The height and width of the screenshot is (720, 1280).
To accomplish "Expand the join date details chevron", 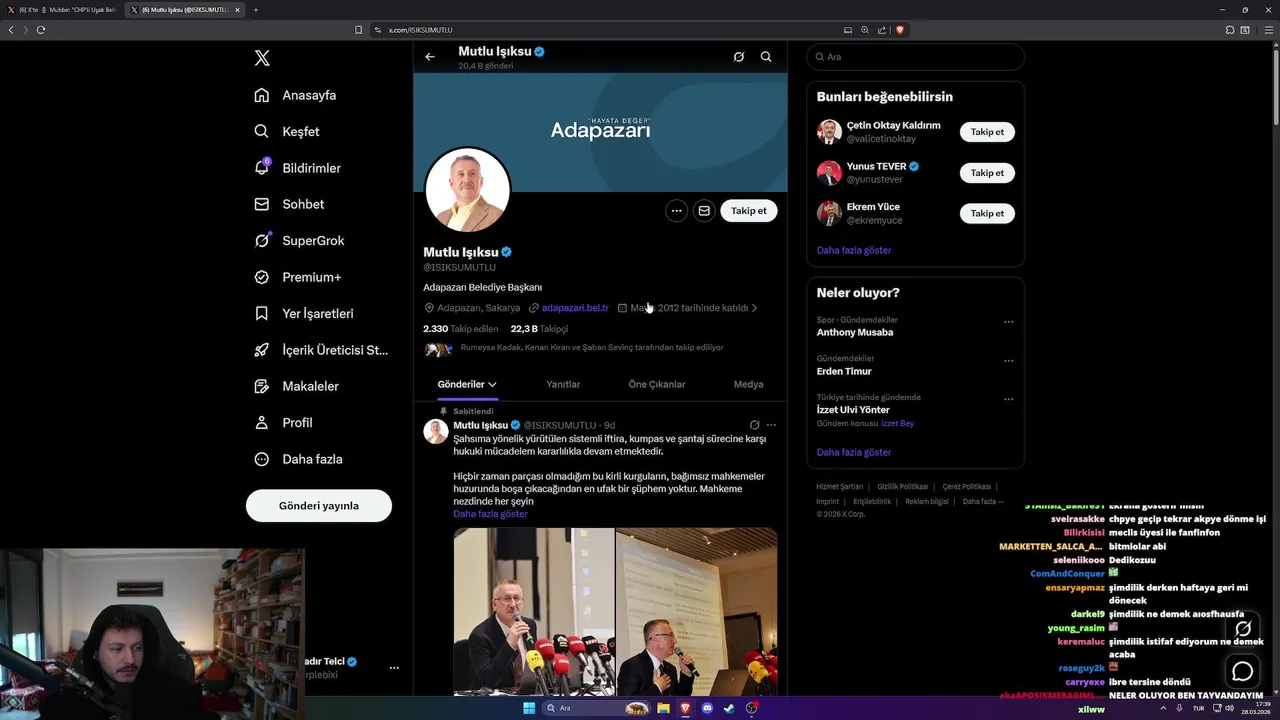I will point(754,308).
